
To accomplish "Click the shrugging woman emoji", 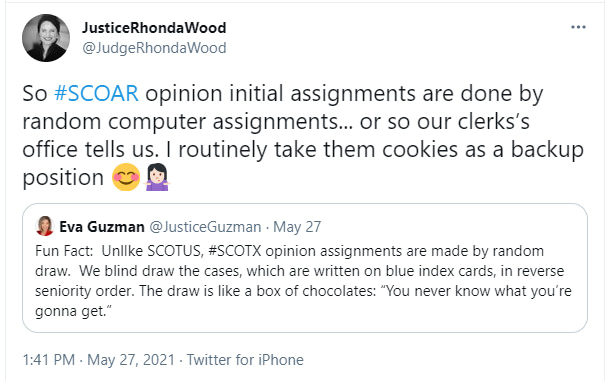I will click(157, 177).
